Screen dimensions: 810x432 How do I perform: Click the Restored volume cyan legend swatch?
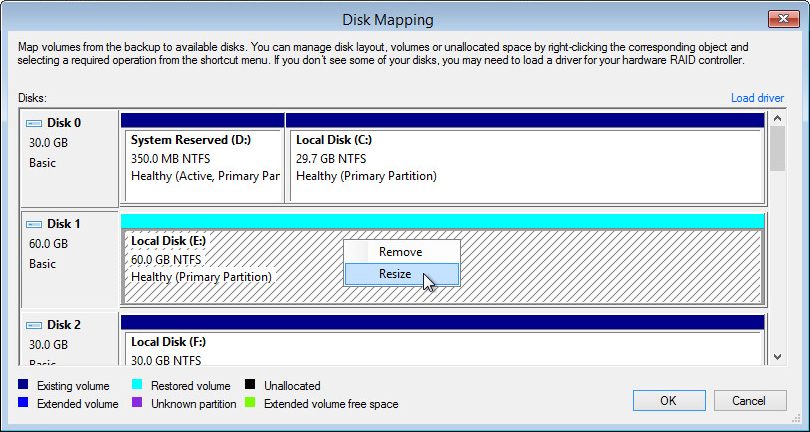[x=138, y=385]
